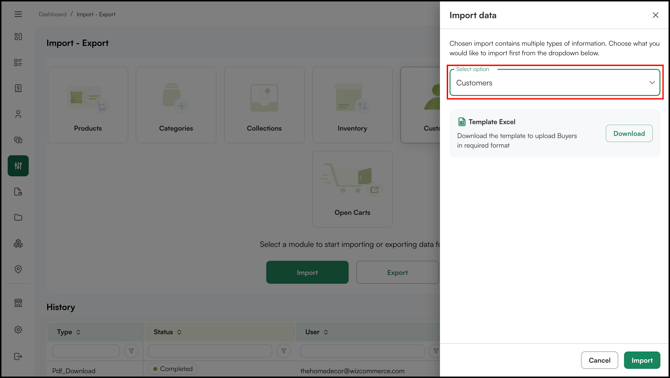Click Status column filter input field
This screenshot has height=378, width=670.
tap(210, 351)
